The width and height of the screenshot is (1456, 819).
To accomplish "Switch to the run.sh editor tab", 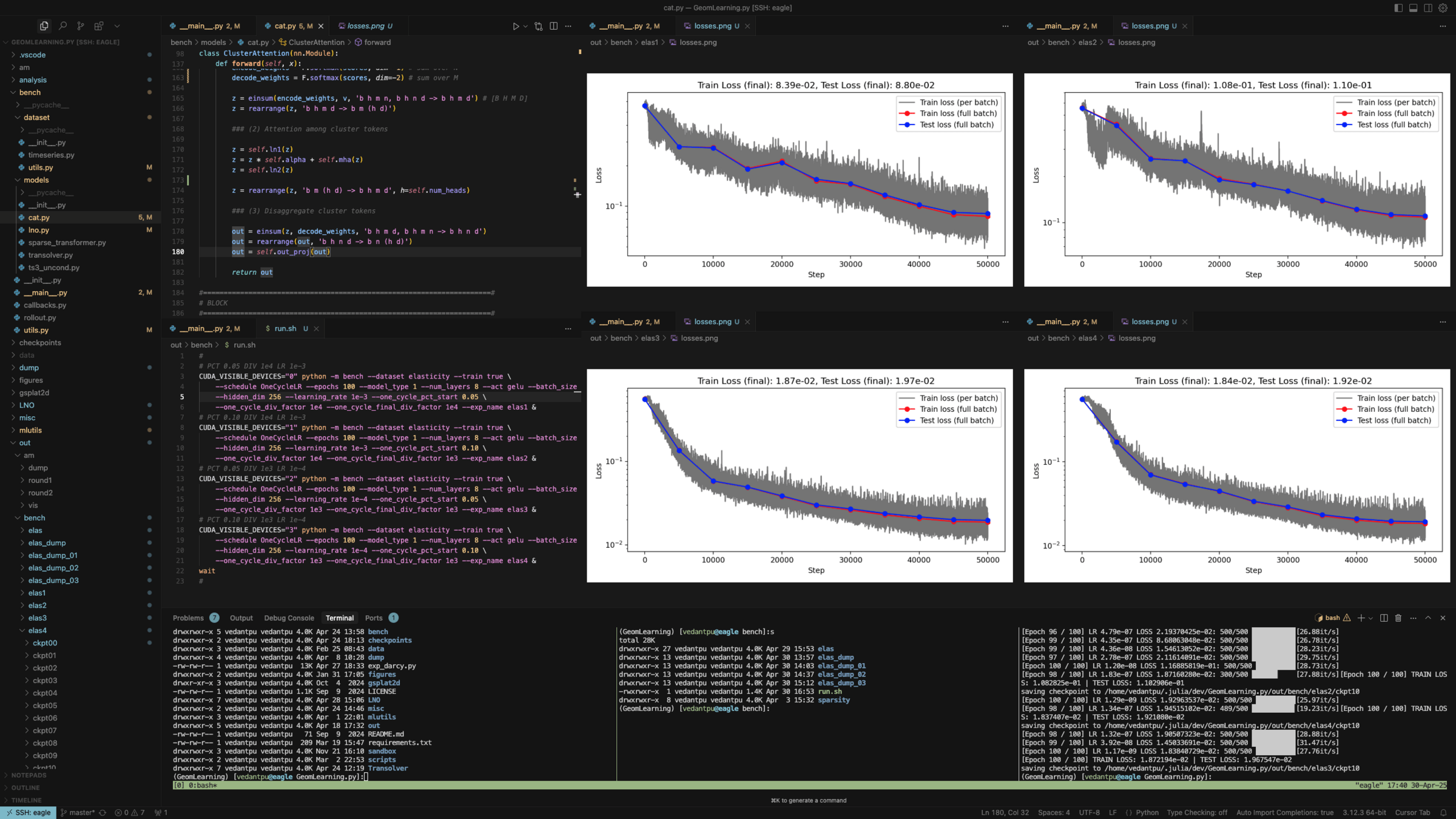I will [285, 328].
